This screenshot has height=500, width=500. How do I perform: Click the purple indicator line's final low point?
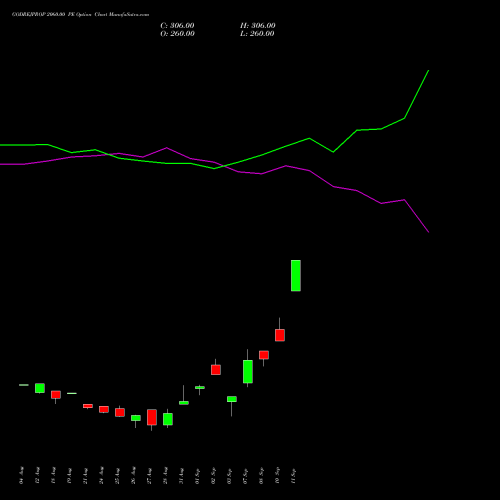click(x=428, y=232)
